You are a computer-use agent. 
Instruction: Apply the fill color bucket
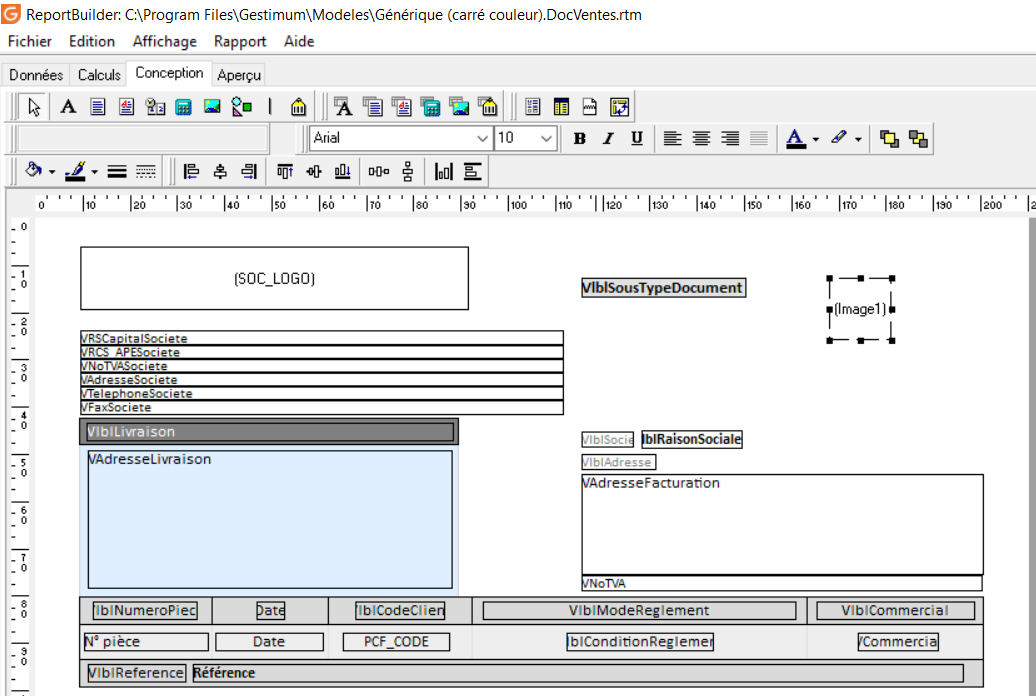pyautogui.click(x=33, y=171)
